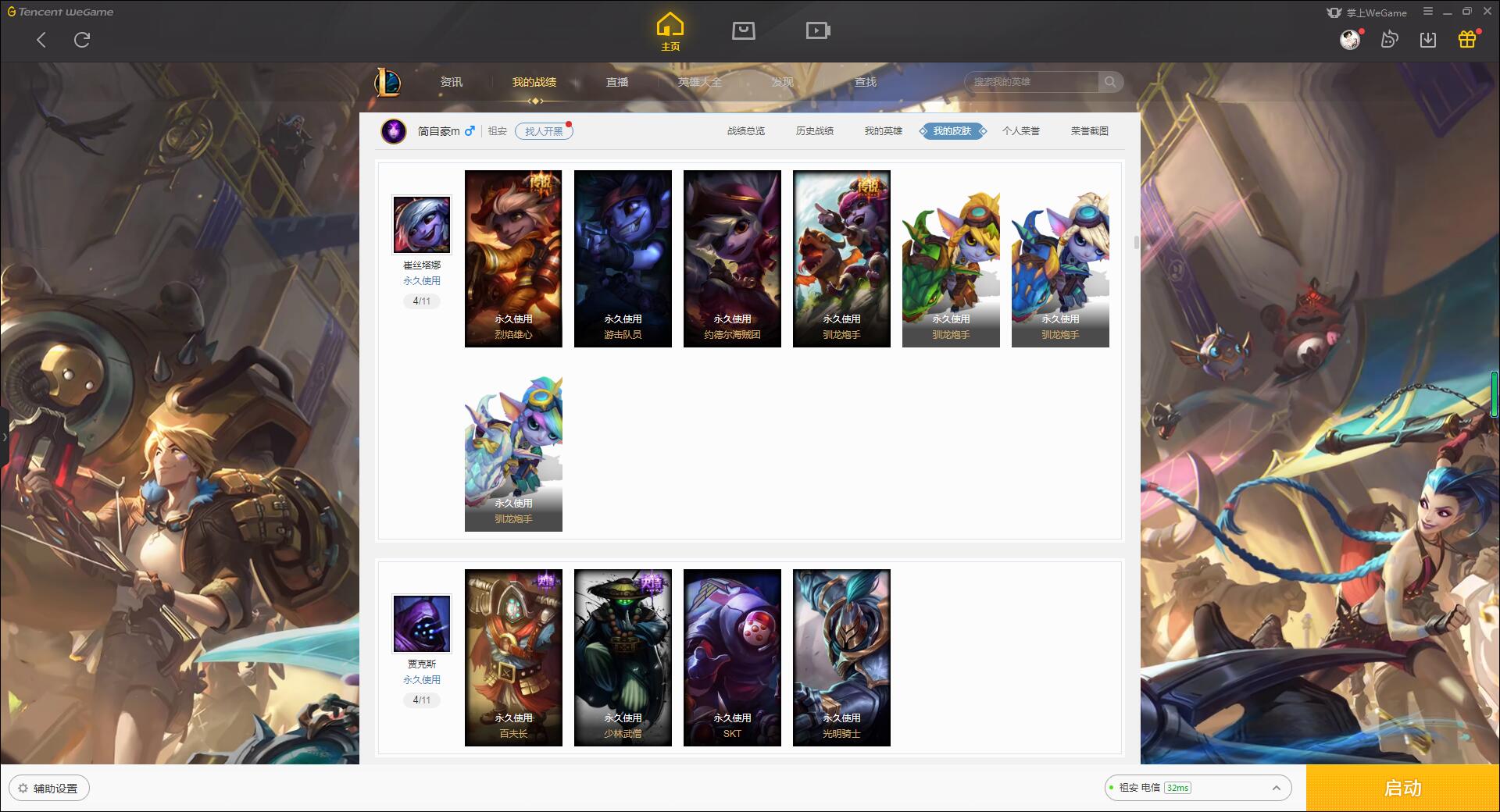This screenshot has height=812, width=1500.
Task: Go back with the back arrow
Action: point(41,40)
